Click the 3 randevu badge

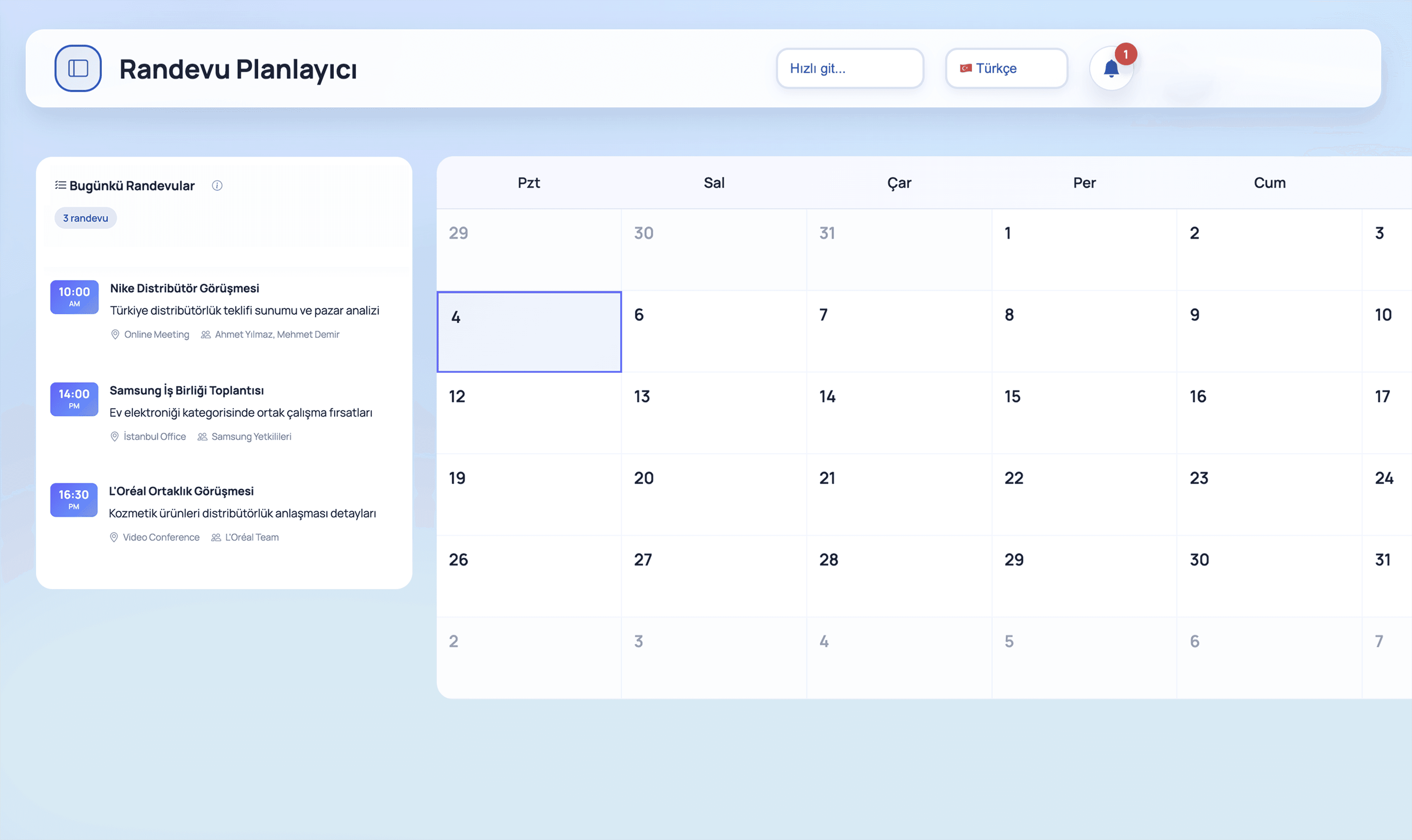(x=85, y=218)
